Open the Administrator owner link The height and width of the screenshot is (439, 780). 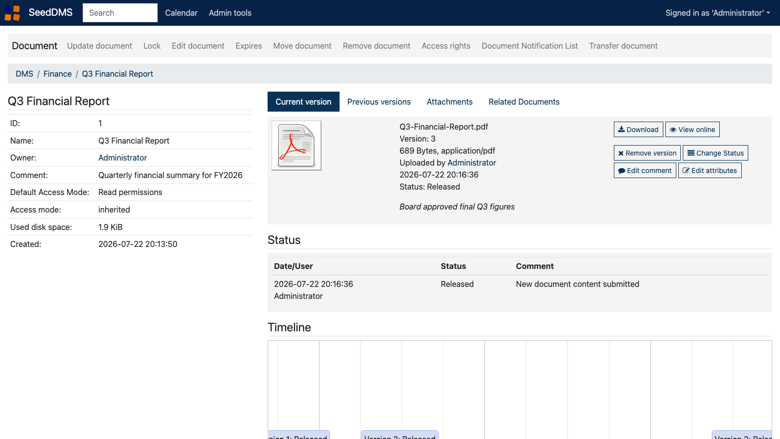tap(122, 158)
